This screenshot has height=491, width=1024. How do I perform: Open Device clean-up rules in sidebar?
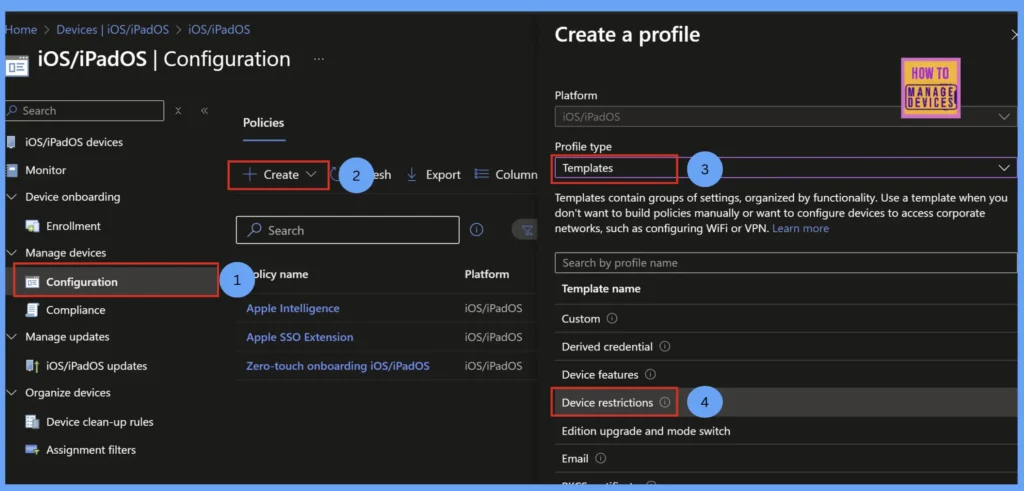[99, 422]
